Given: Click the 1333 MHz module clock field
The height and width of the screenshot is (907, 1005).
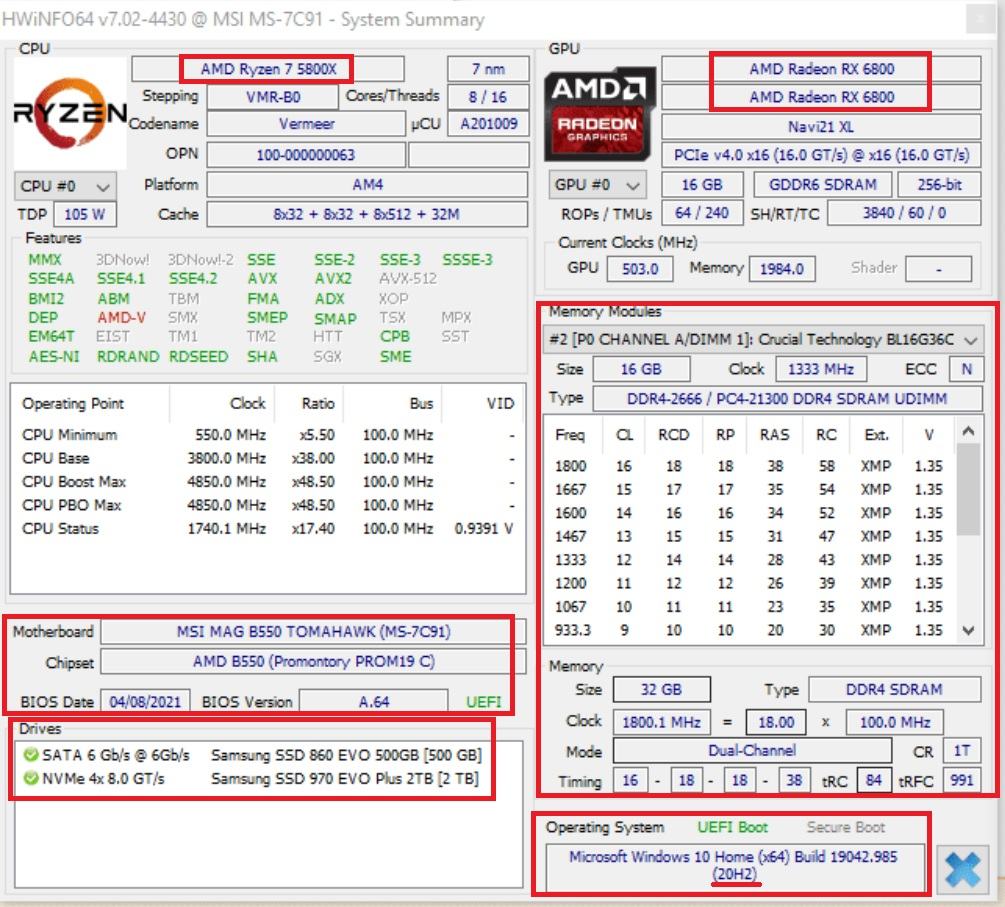Looking at the screenshot, I should click(820, 369).
